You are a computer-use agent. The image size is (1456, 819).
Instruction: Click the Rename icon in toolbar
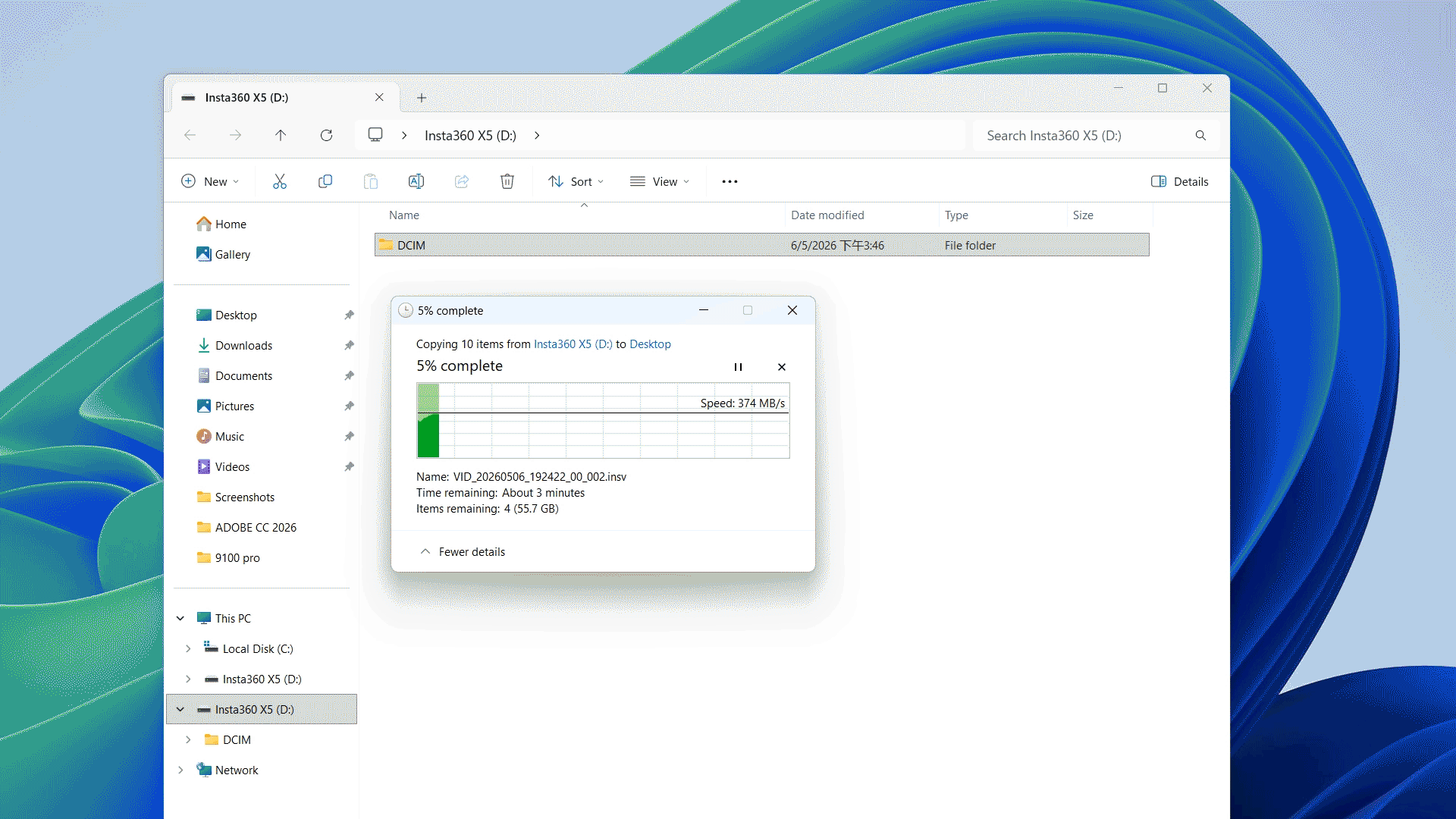tap(416, 181)
